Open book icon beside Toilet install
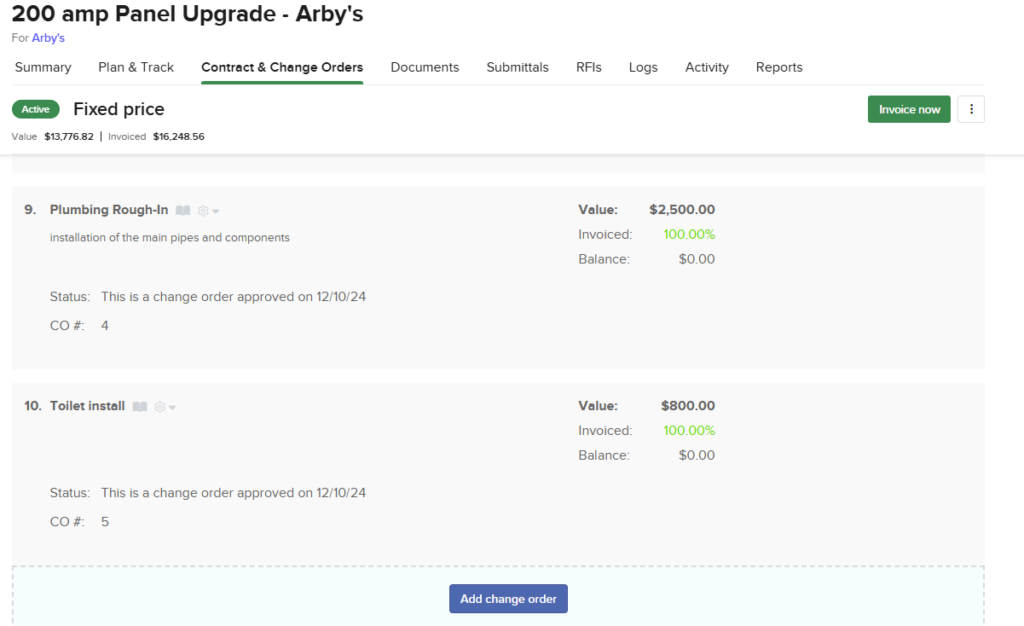Viewport: 1024px width, 626px height. [x=140, y=407]
